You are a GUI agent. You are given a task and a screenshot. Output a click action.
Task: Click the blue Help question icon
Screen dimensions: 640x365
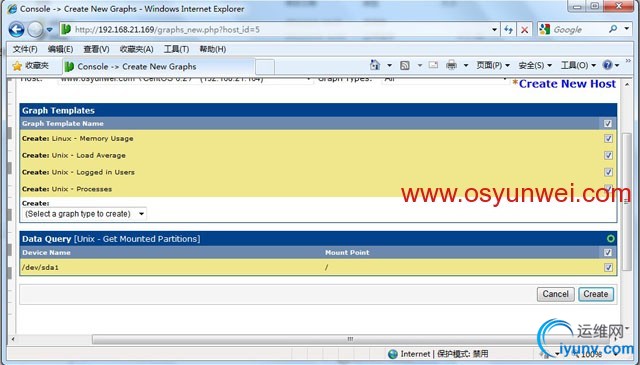[x=608, y=65]
